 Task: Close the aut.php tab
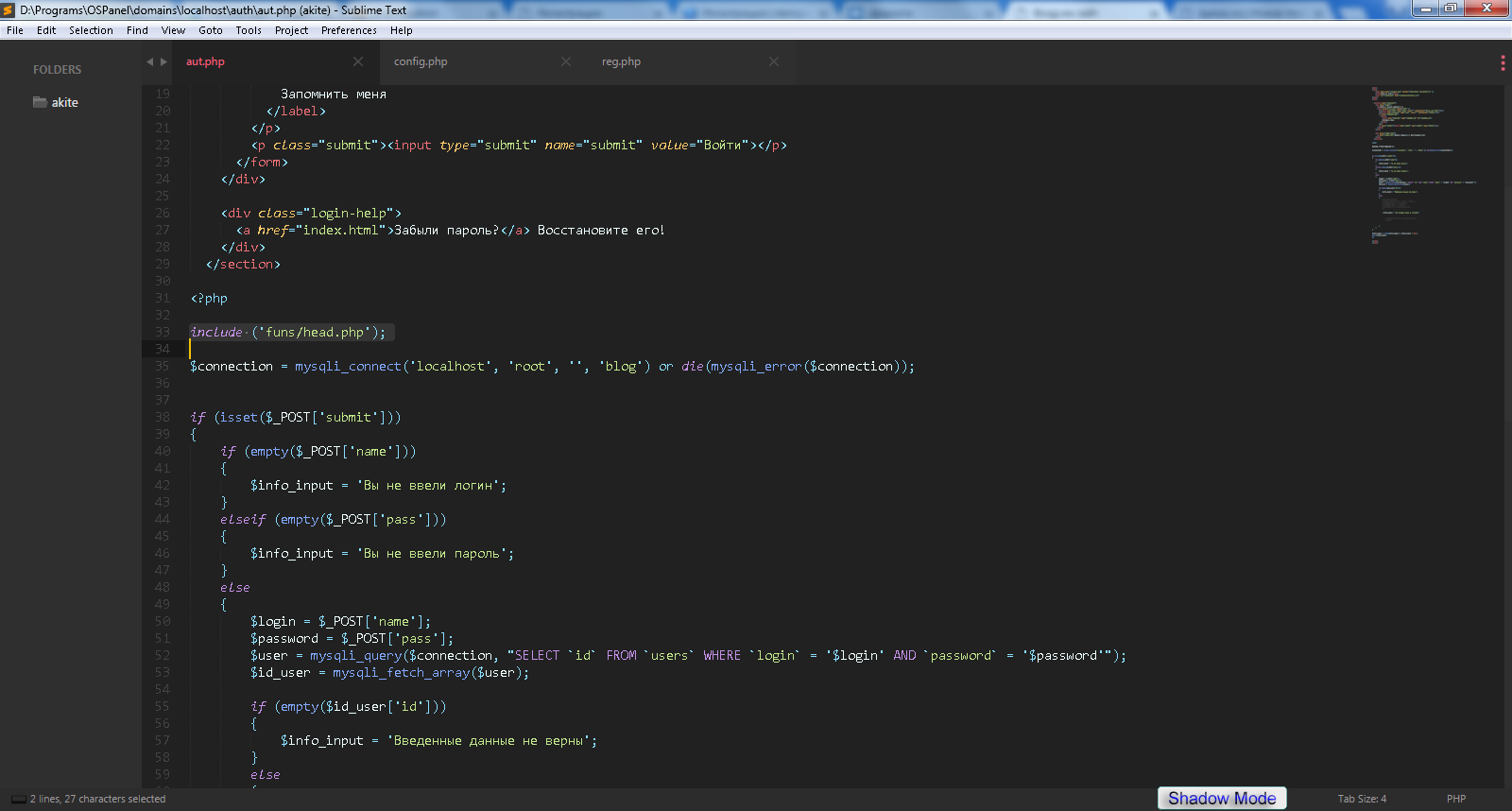(x=358, y=61)
